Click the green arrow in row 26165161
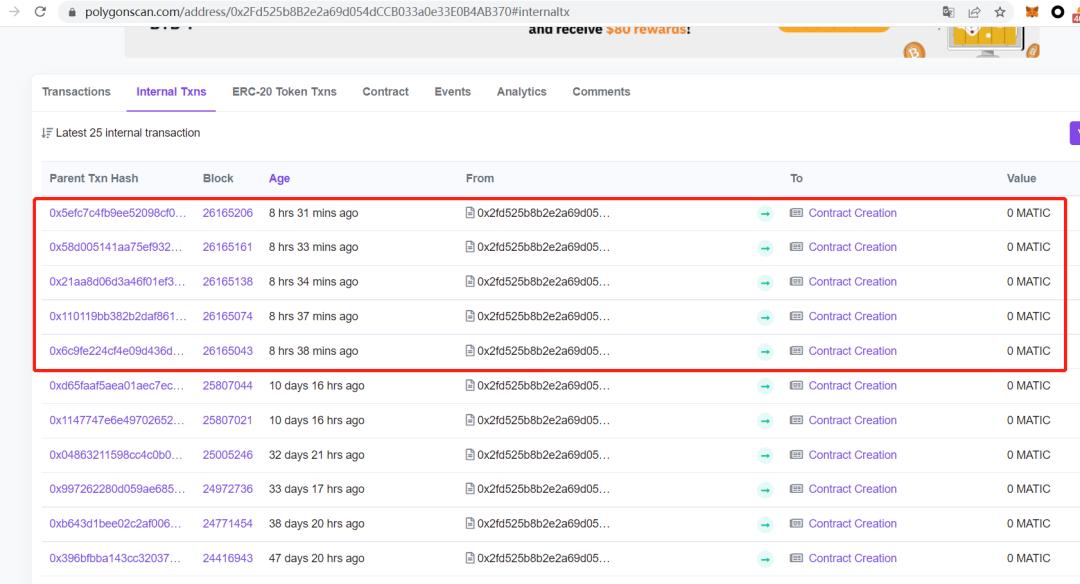The height and width of the screenshot is (584, 1080). click(x=765, y=248)
